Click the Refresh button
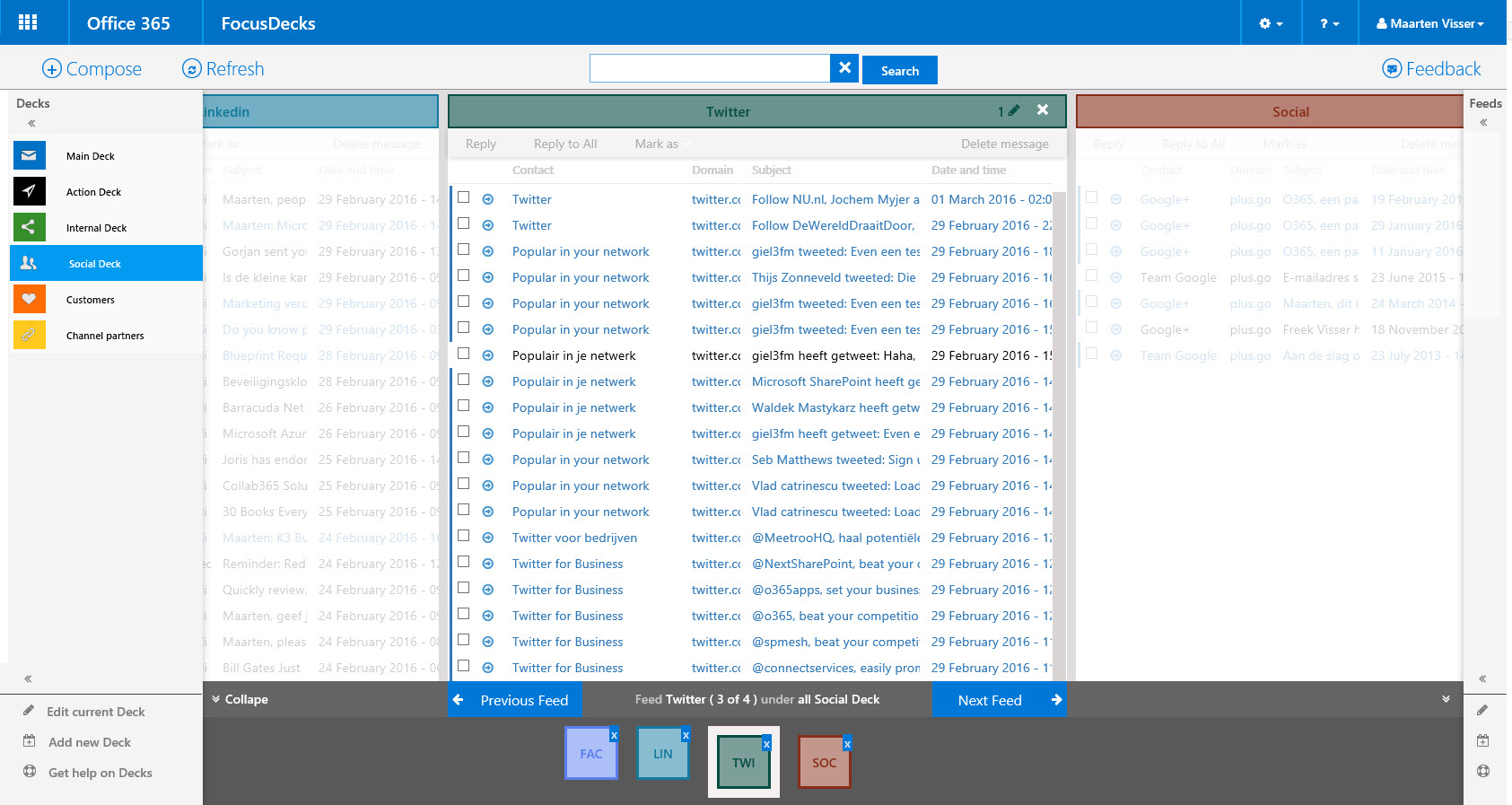 click(x=223, y=69)
